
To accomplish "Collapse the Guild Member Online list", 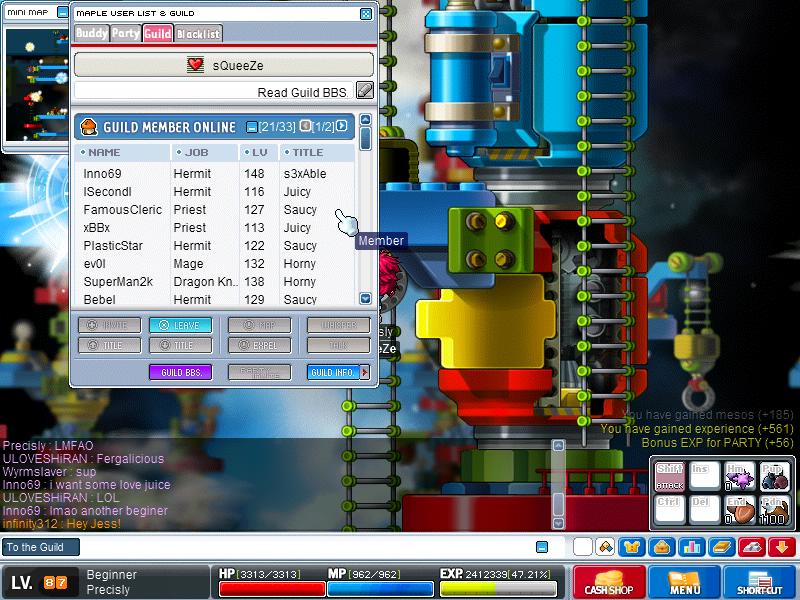I will [x=252, y=127].
